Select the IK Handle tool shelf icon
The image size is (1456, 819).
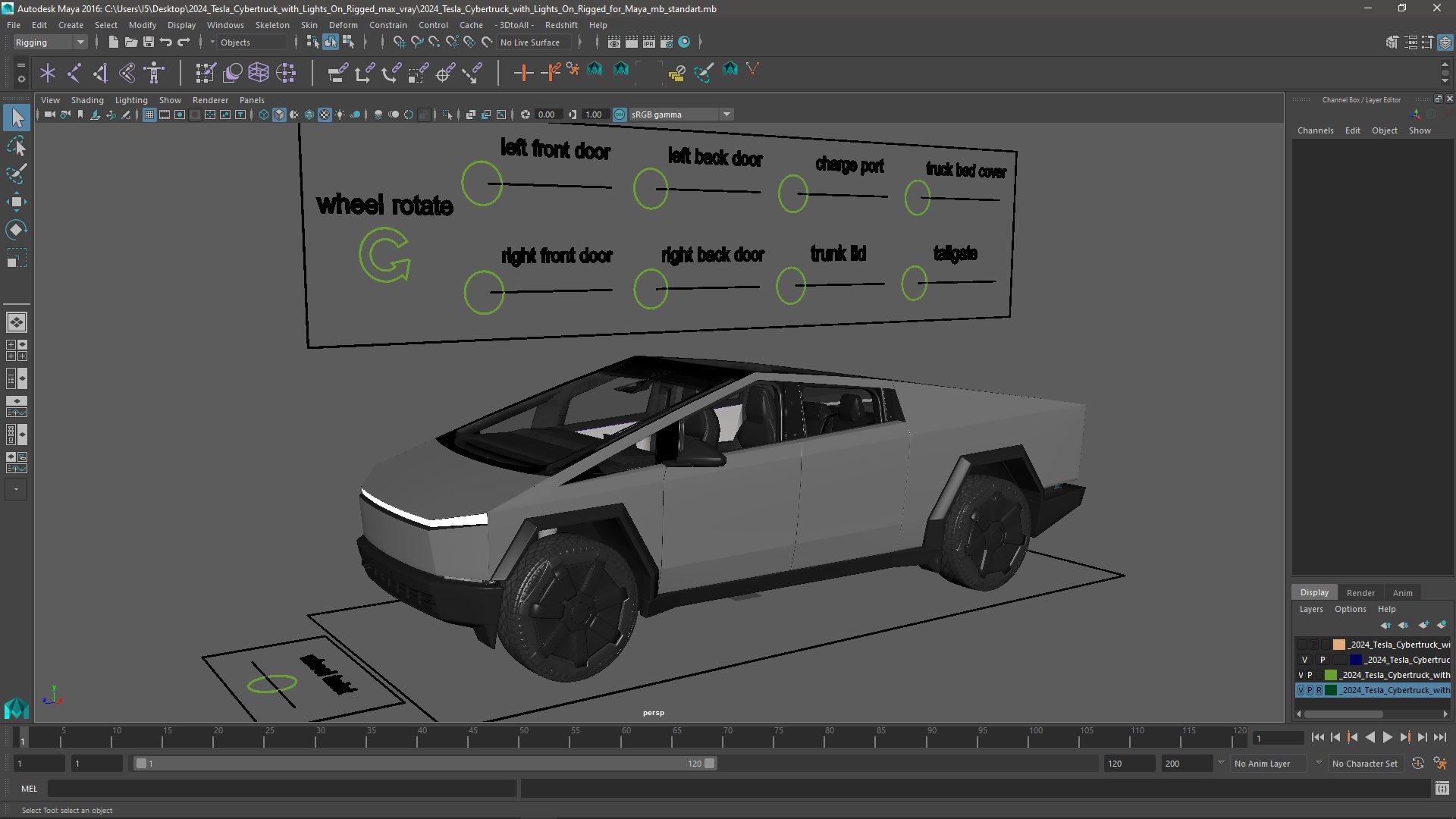[101, 73]
